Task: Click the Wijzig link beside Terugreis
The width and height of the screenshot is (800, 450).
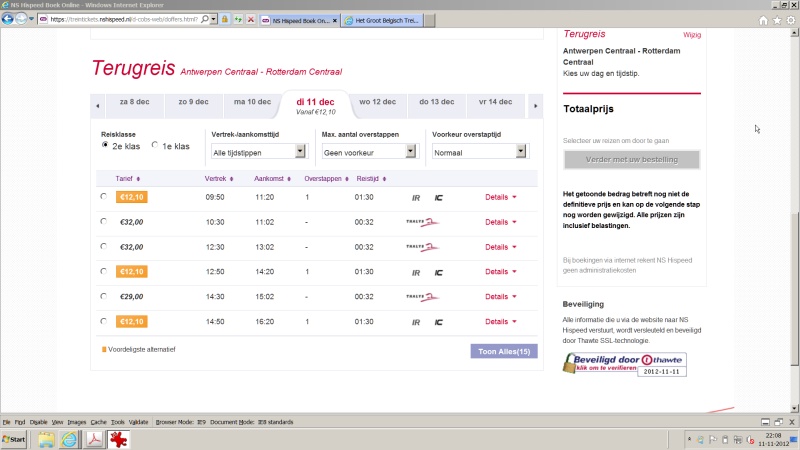Action: [691, 34]
